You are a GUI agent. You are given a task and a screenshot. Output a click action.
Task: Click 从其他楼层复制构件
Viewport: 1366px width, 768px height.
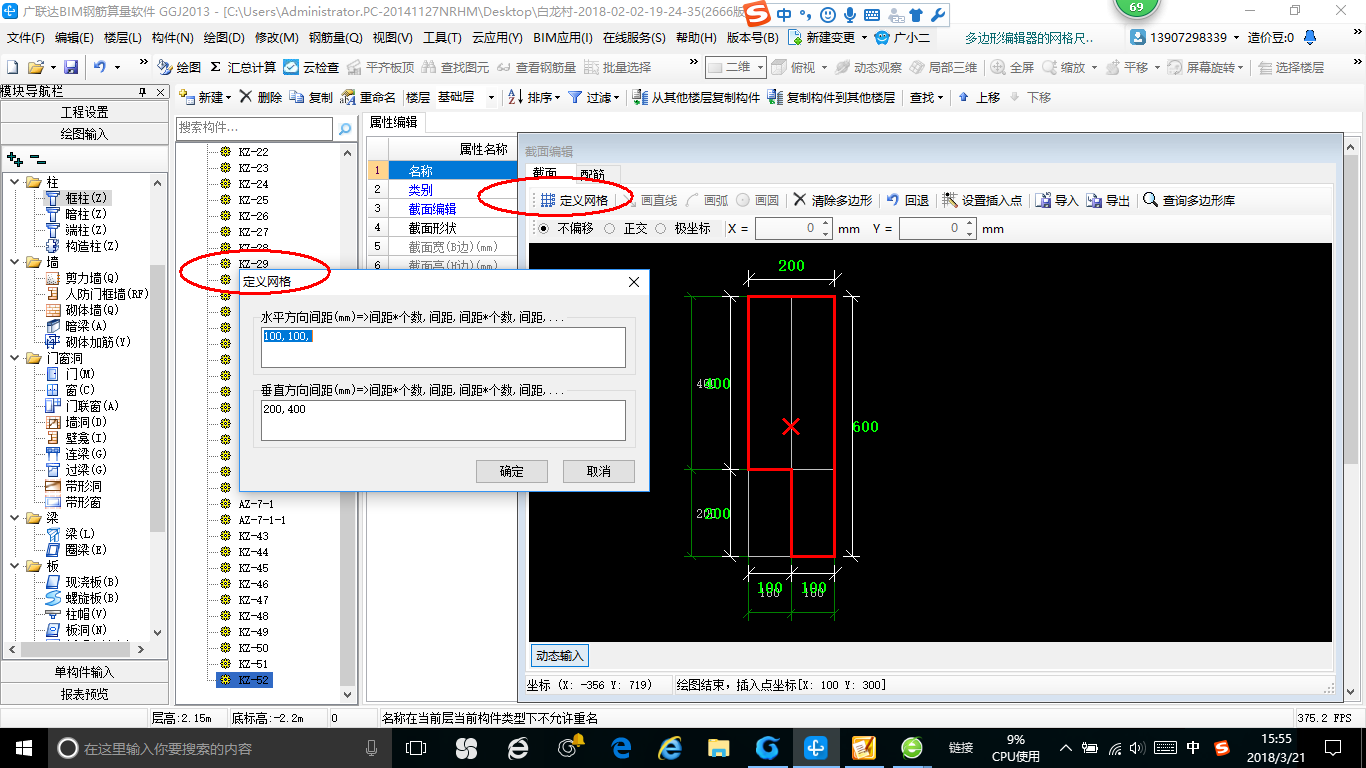tap(697, 97)
